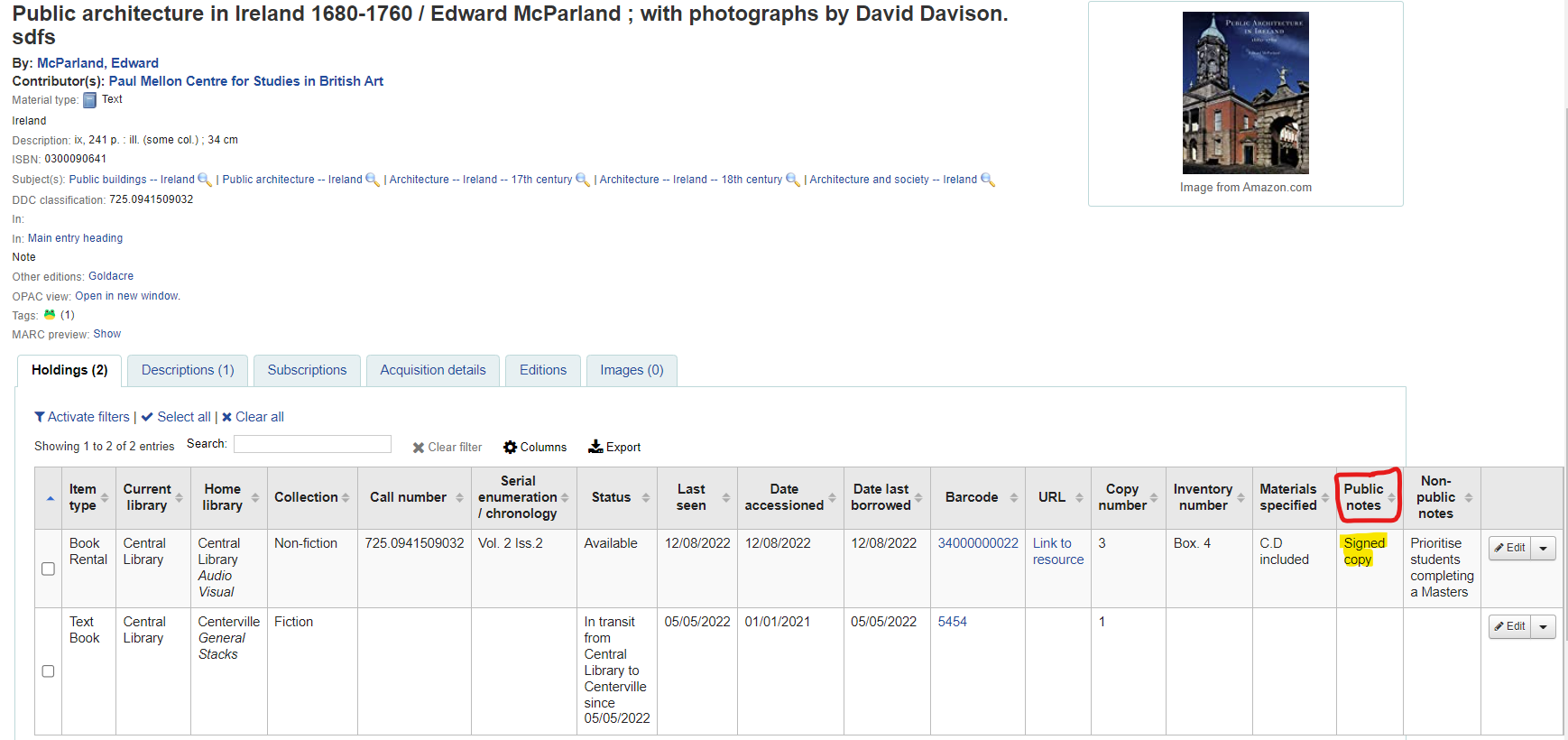Image resolution: width=1568 pixels, height=740 pixels.
Task: Sort by Home library column arrows
Action: tap(255, 497)
